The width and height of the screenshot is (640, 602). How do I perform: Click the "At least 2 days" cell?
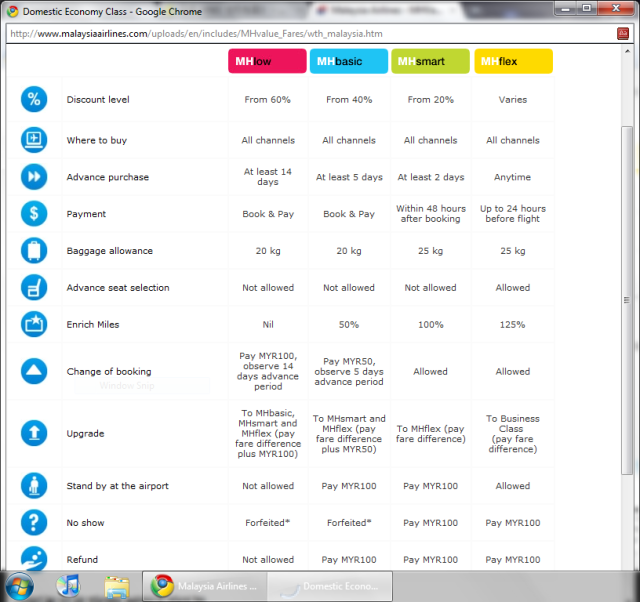coord(431,177)
